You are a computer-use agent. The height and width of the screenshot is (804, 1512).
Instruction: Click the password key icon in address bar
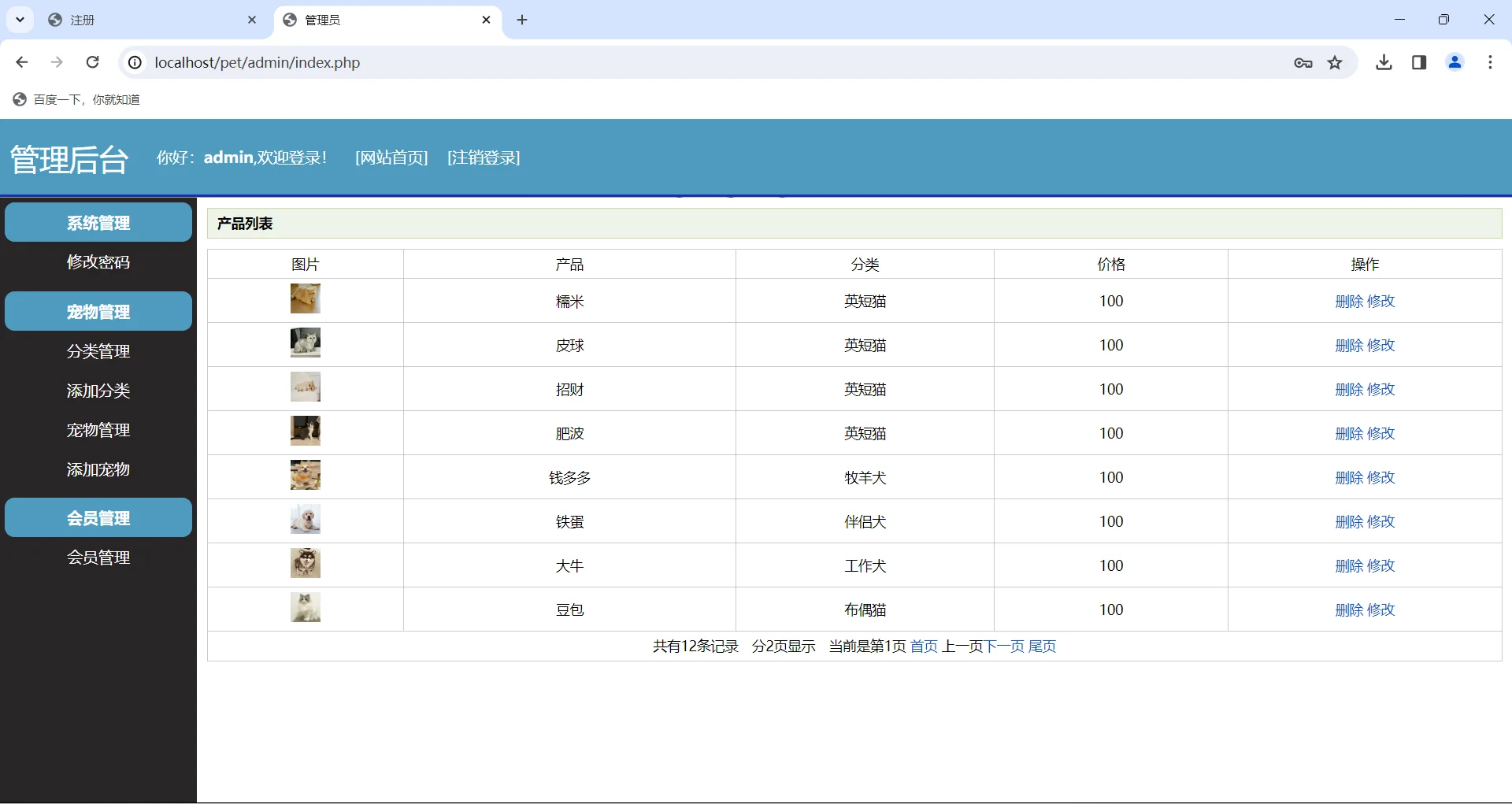click(x=1302, y=63)
